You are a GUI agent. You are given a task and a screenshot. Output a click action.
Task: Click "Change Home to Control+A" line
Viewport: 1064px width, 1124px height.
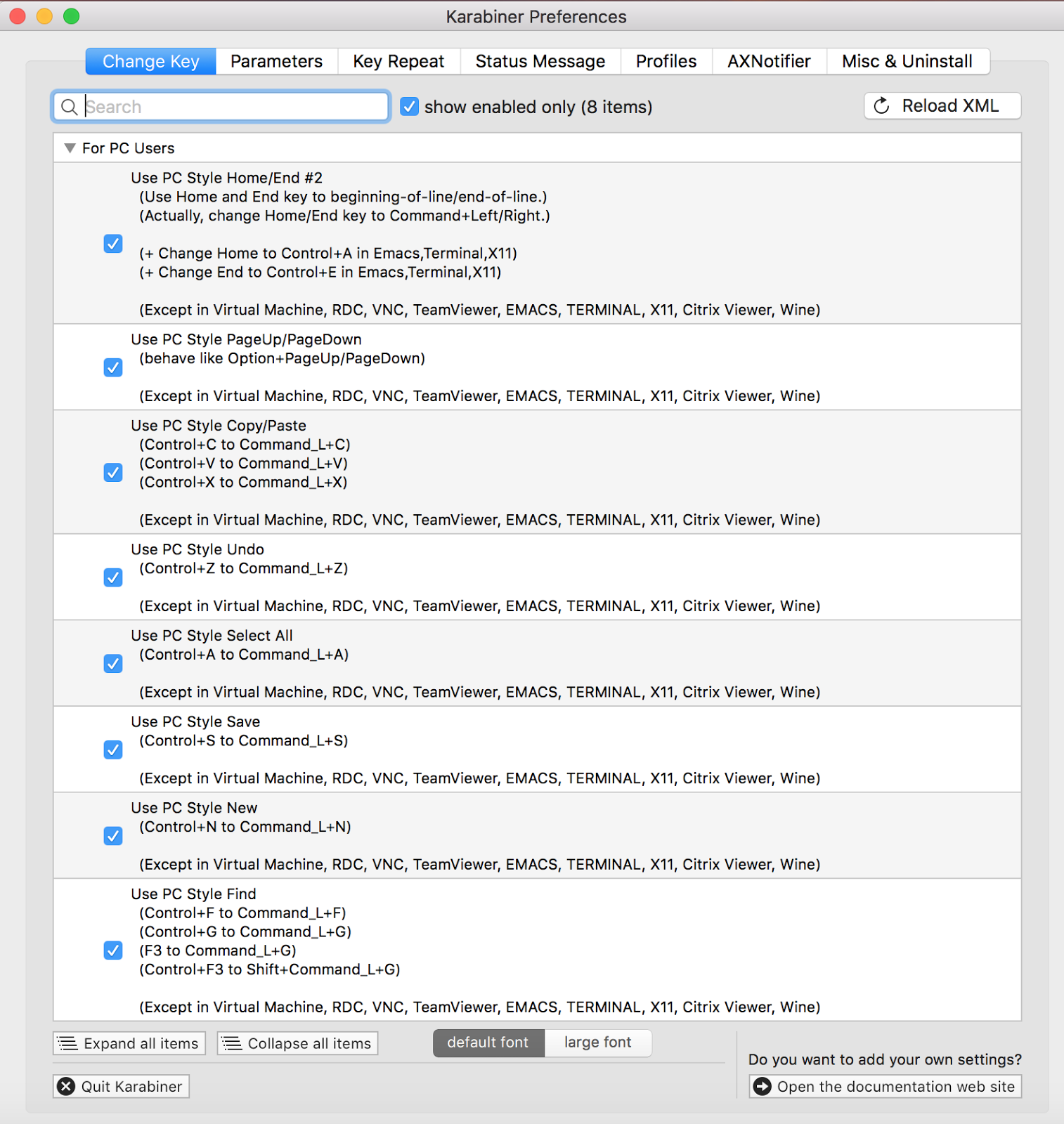(x=327, y=254)
